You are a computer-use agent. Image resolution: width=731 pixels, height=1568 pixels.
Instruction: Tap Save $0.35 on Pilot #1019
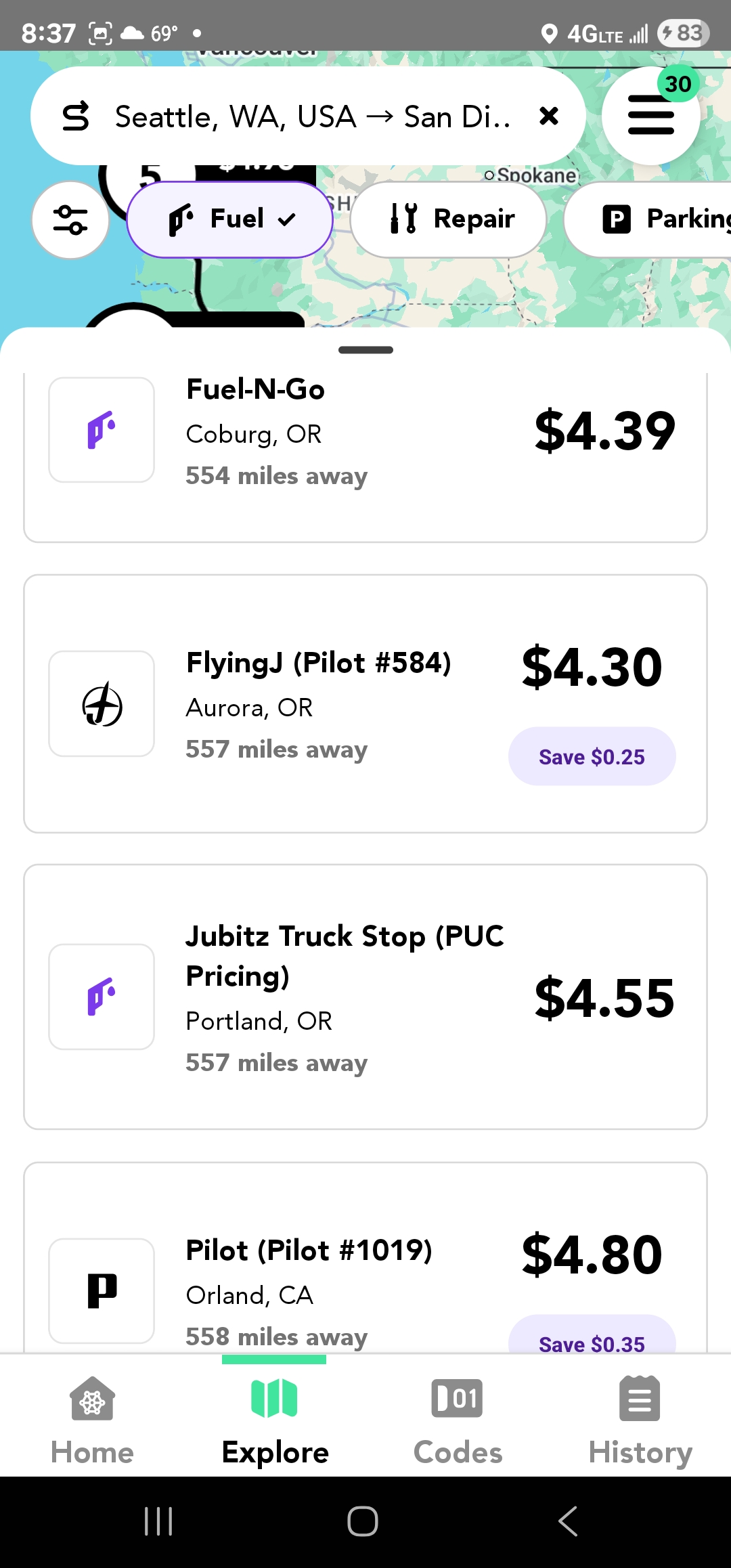coord(592,1341)
